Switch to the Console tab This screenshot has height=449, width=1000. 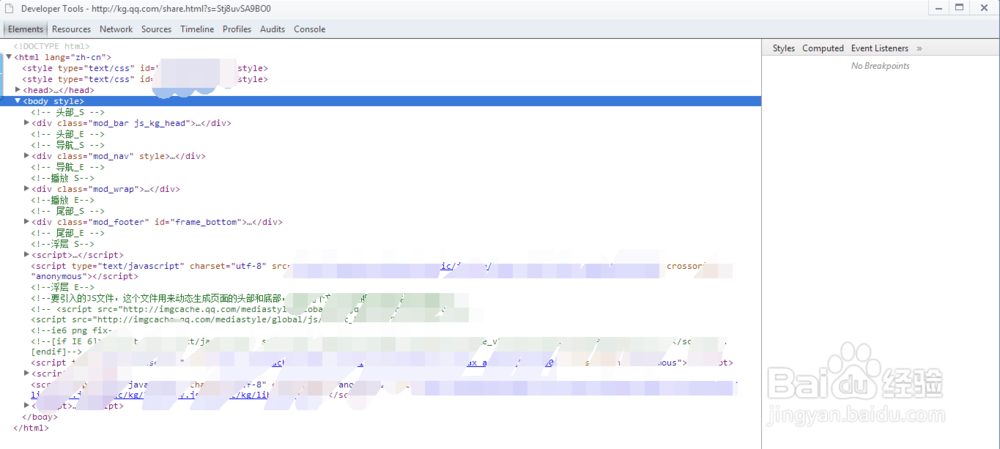[x=309, y=29]
